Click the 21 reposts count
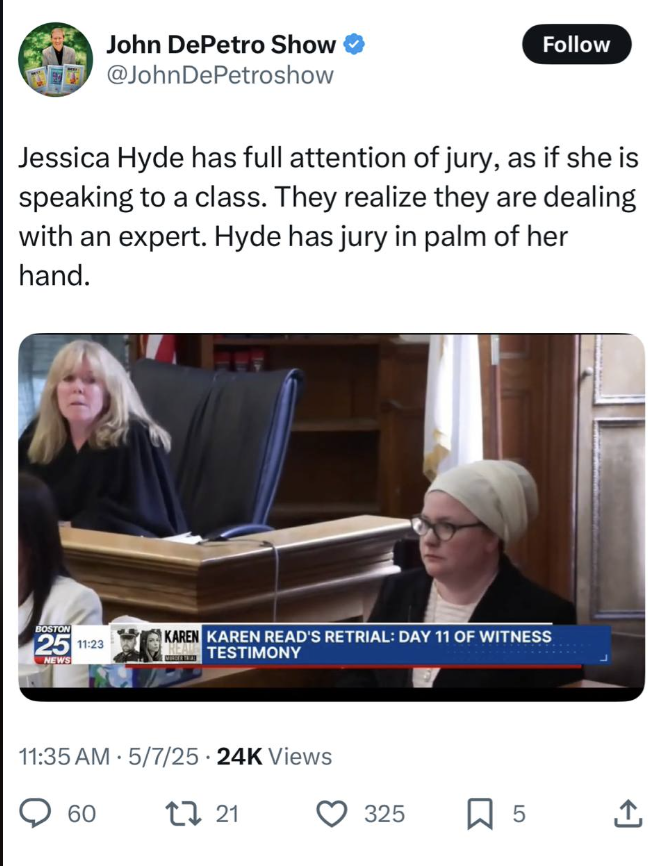Viewport: 654px width, 866px height. [226, 814]
